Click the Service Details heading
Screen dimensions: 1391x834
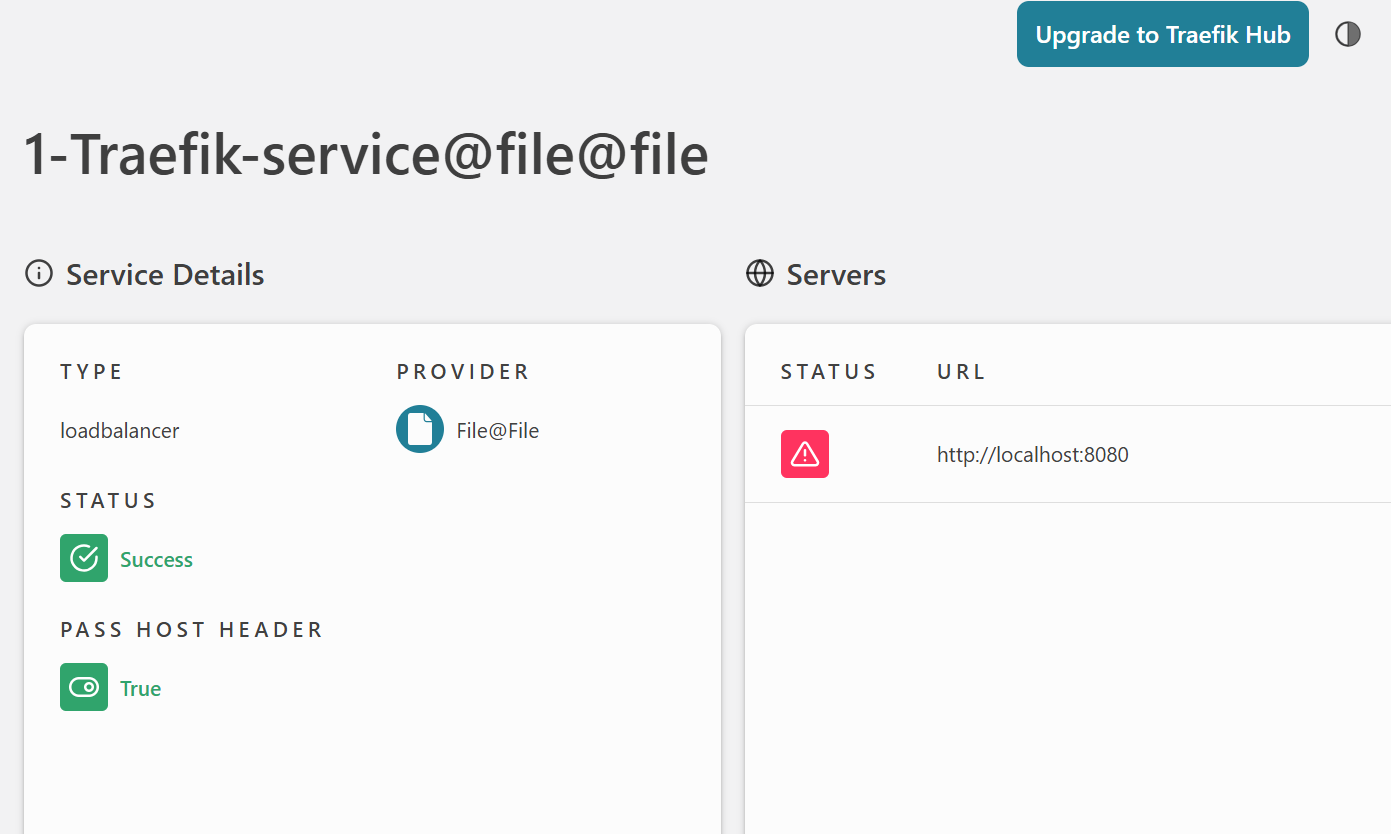click(165, 275)
